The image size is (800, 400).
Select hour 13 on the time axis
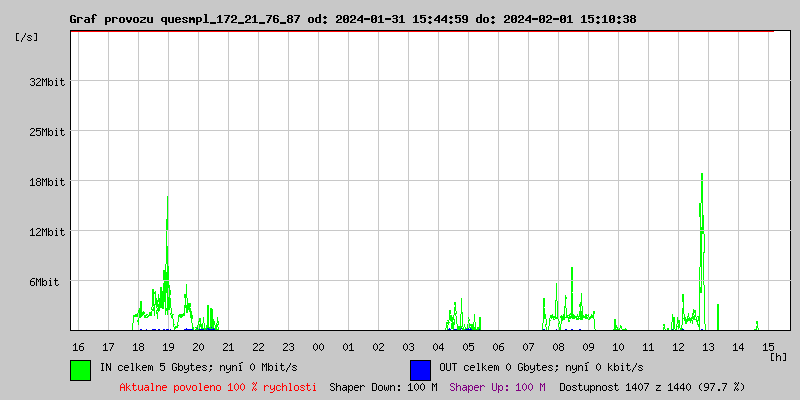pos(708,346)
